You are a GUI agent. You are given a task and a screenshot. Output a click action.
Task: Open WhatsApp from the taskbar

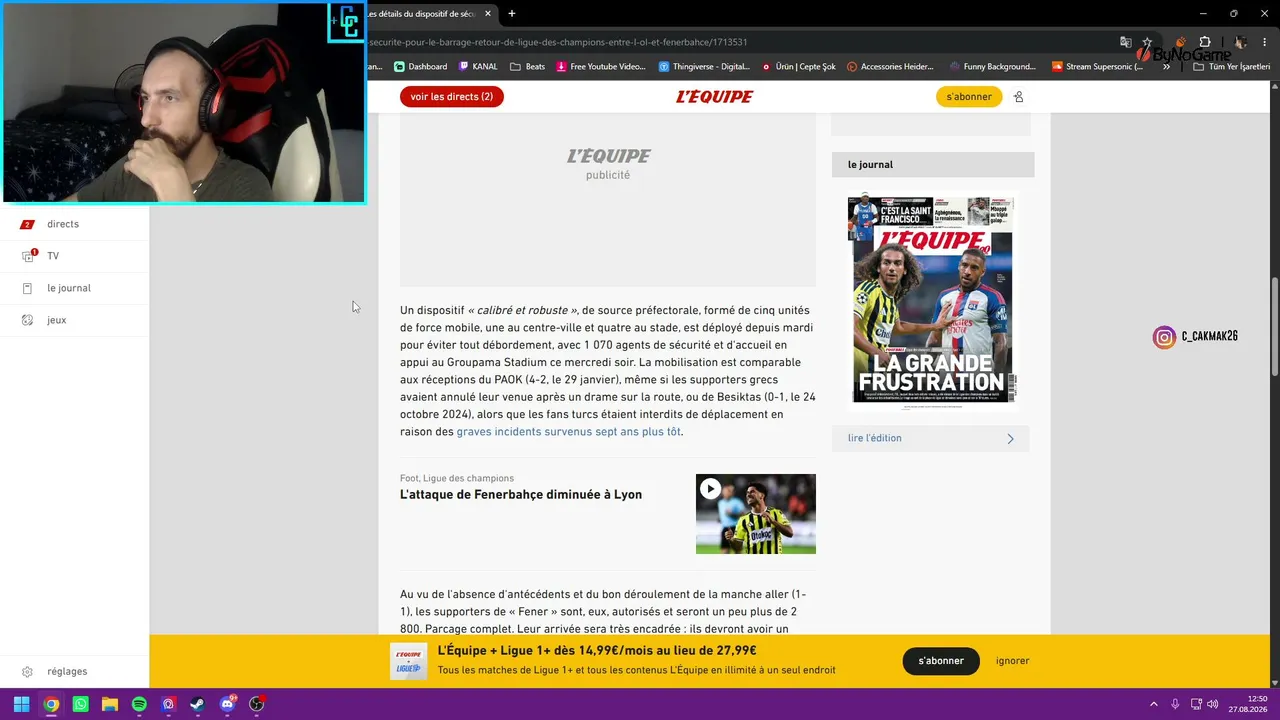[80, 704]
